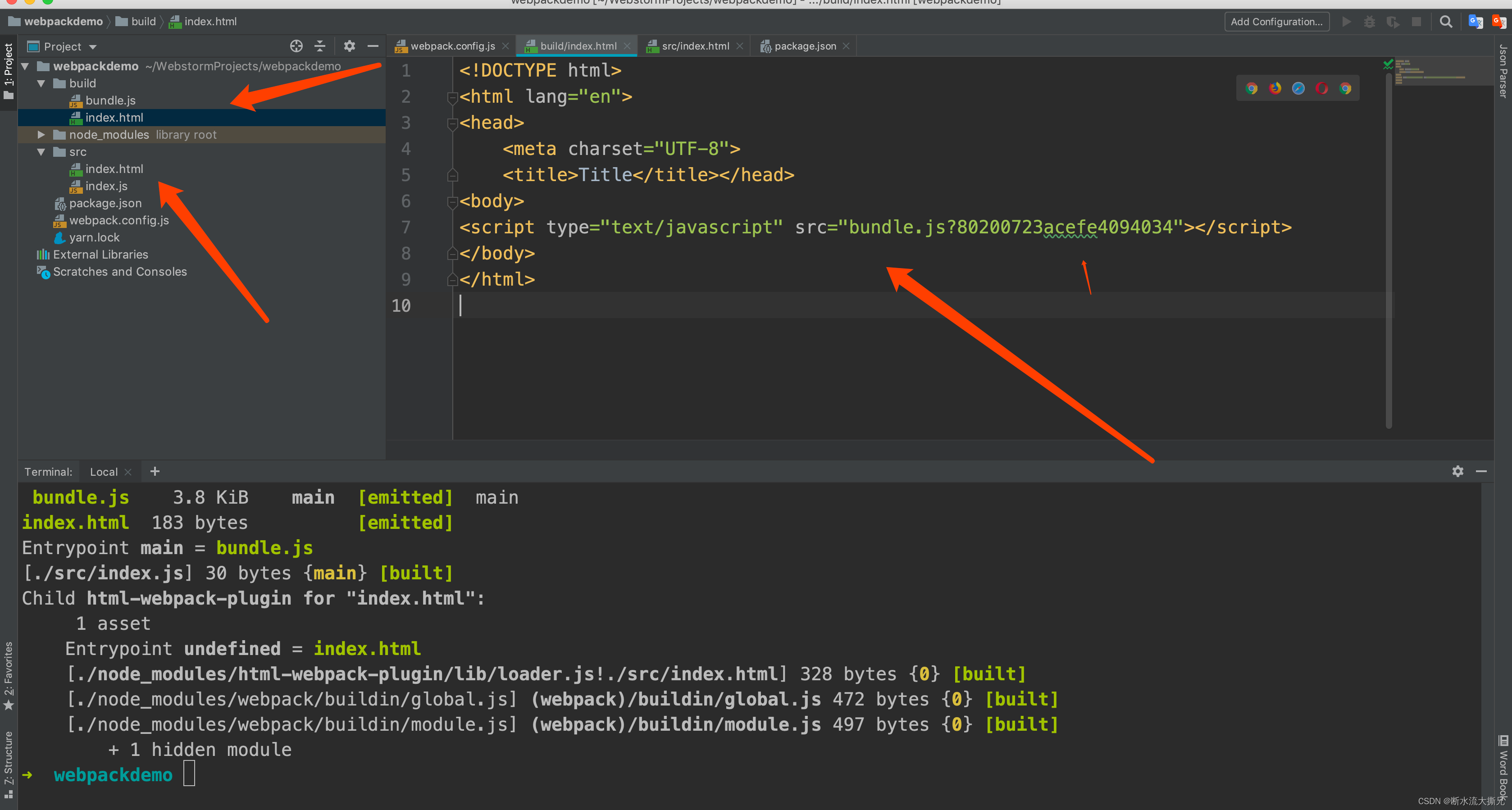Toggle fold marker at head tag line 3
Screen dimensions: 1512x810
[452, 124]
